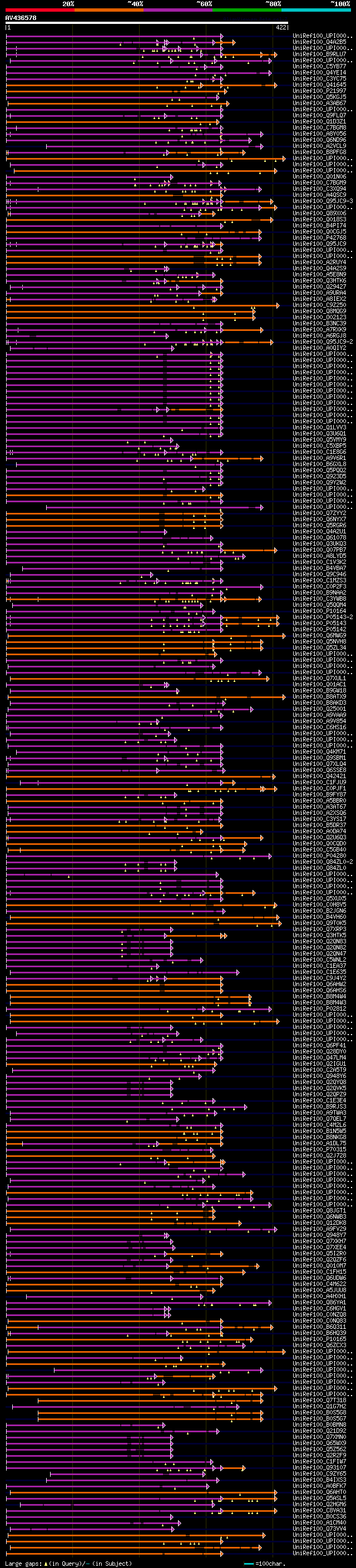Open hit UniRef100_P04280
356x1568 pixels.
point(319,856)
